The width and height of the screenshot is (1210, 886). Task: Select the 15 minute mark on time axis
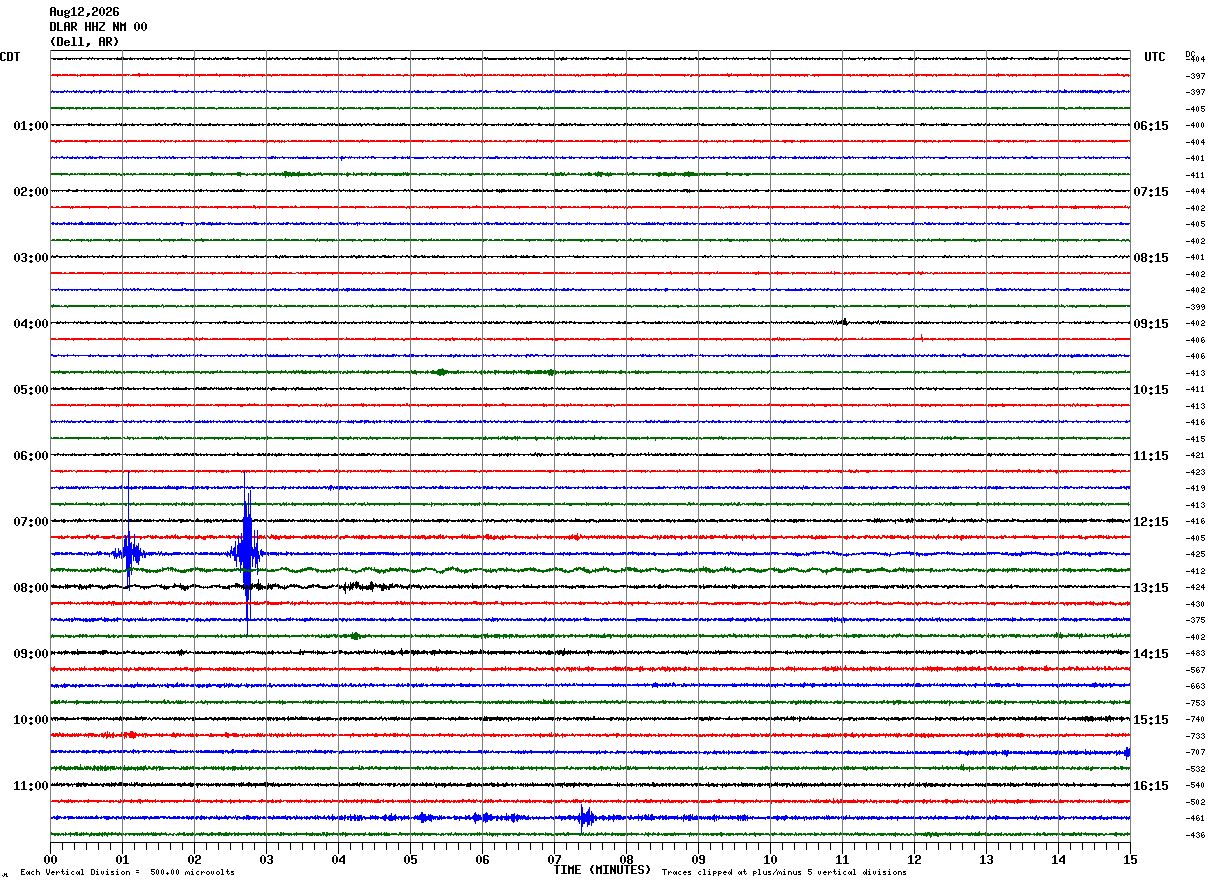(x=1129, y=859)
